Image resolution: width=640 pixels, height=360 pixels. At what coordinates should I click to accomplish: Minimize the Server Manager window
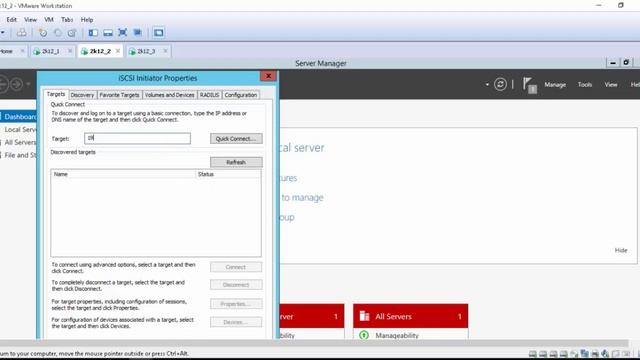[x=613, y=63]
